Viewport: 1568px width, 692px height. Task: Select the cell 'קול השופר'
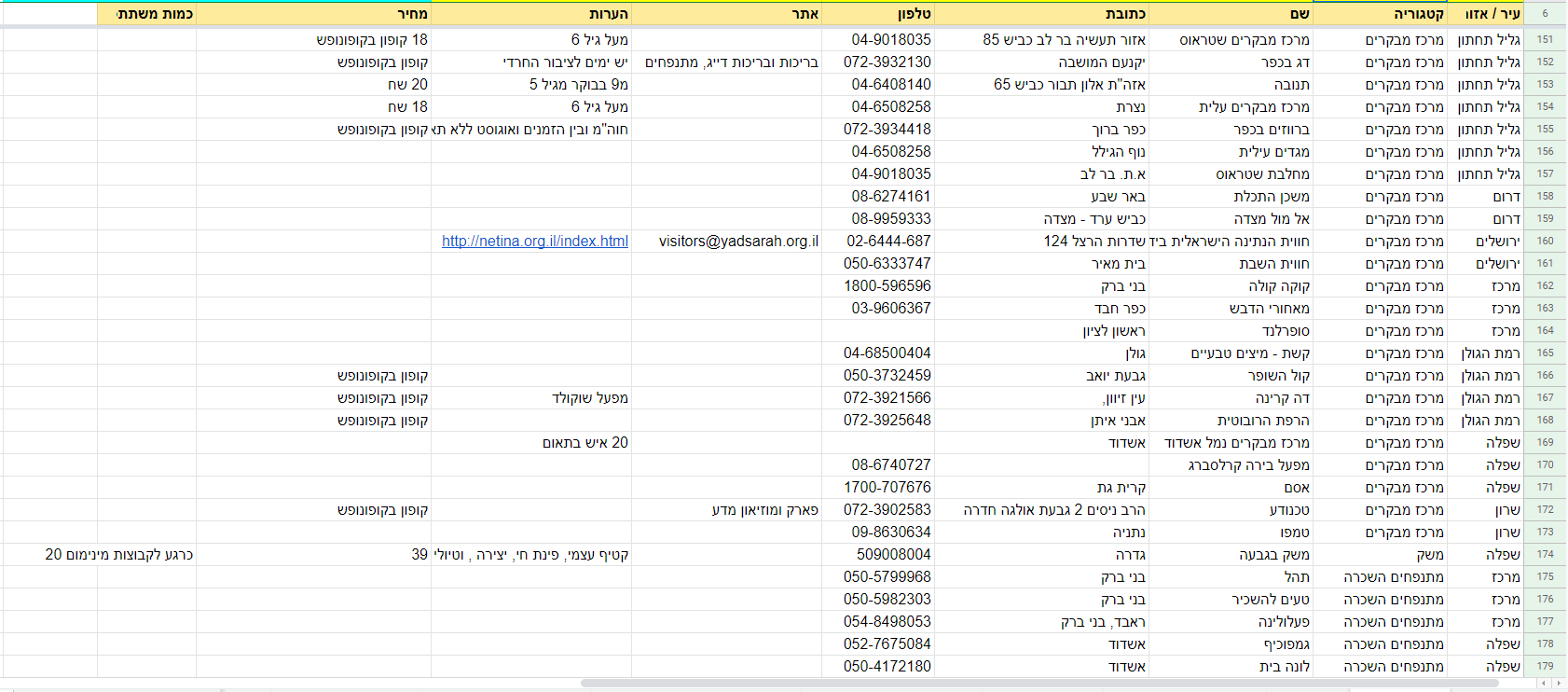click(x=1231, y=376)
